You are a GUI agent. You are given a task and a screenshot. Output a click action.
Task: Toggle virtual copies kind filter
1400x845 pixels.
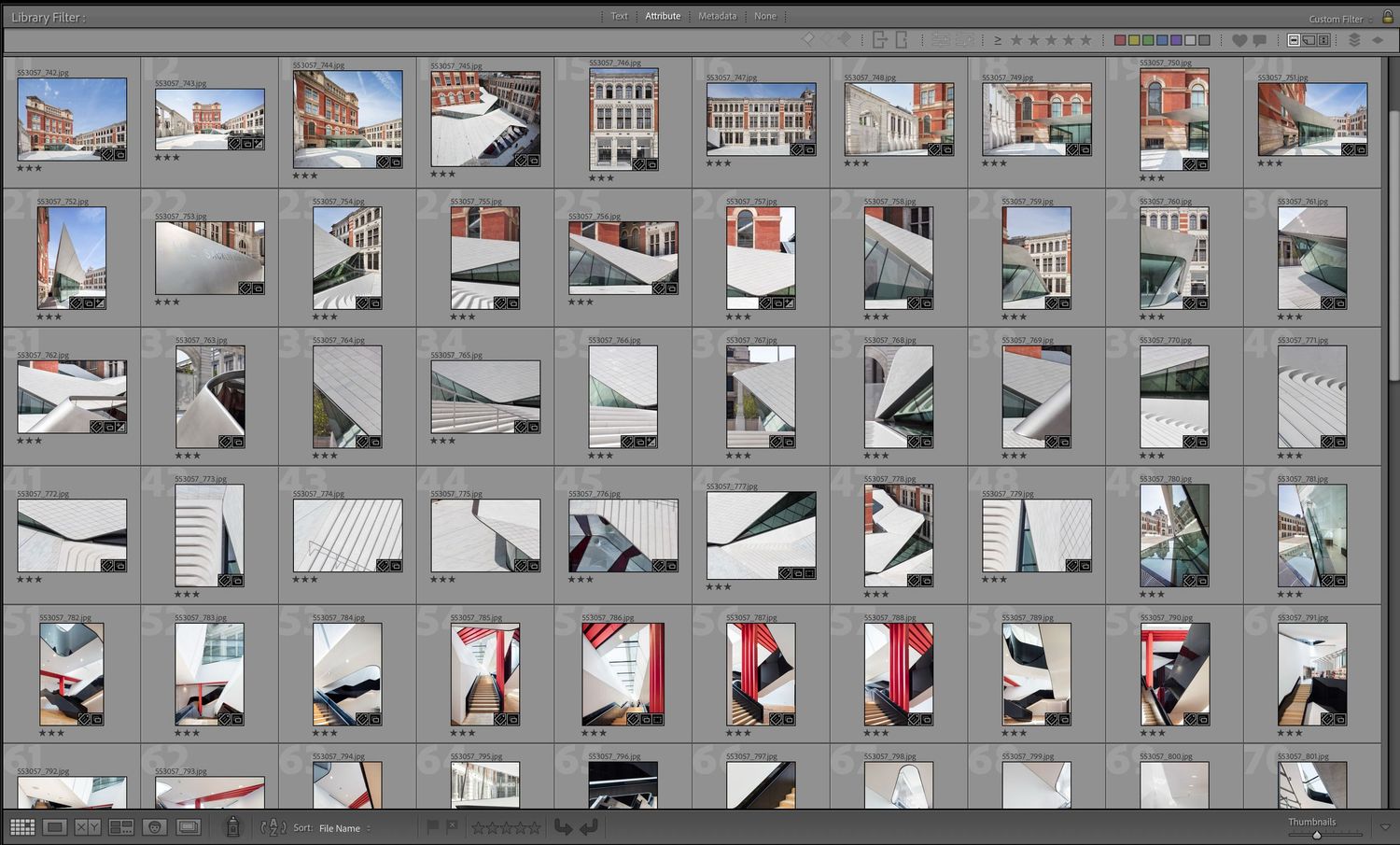(x=1309, y=40)
